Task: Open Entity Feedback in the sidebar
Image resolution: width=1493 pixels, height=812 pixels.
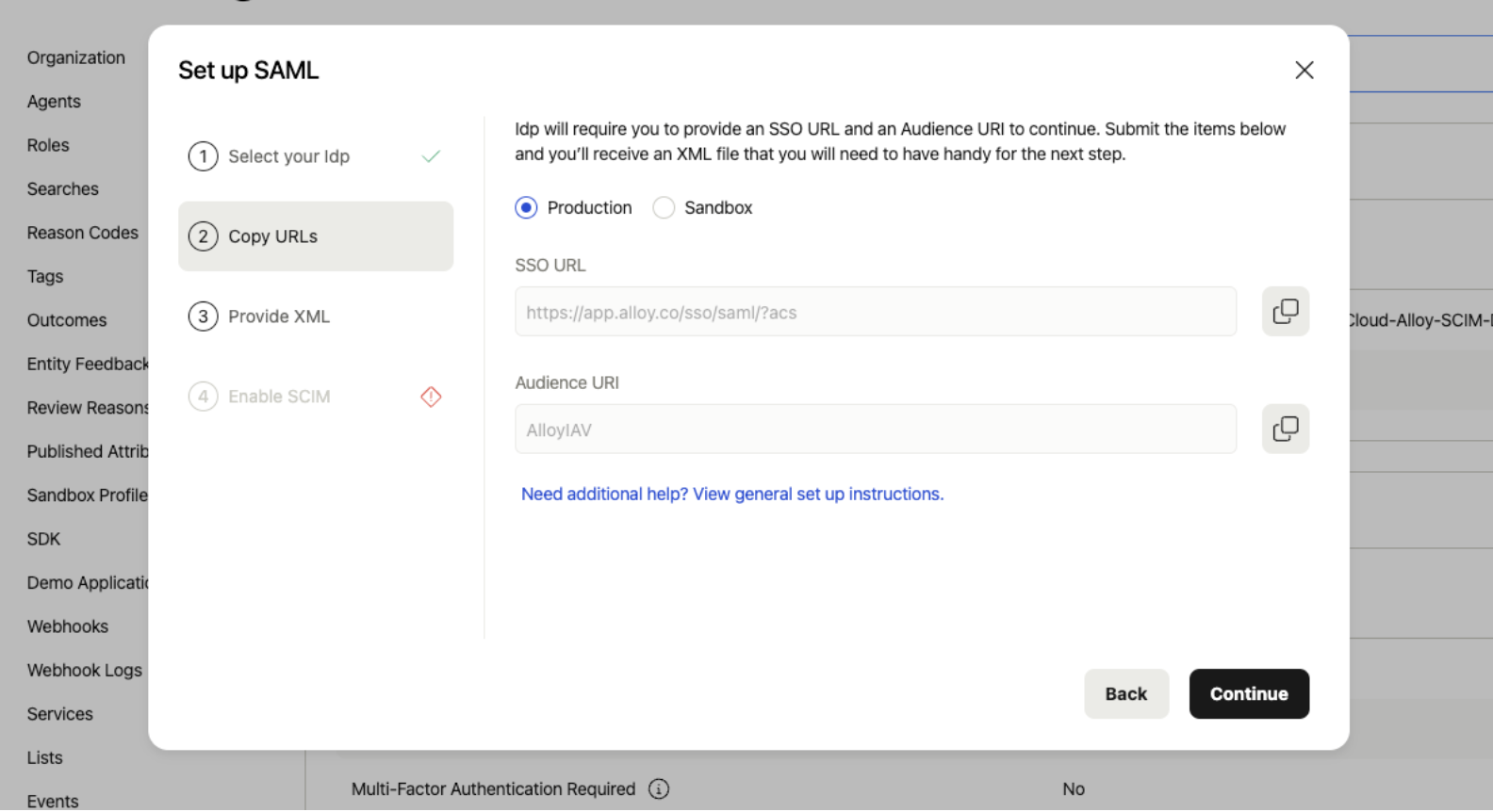Action: pos(88,365)
